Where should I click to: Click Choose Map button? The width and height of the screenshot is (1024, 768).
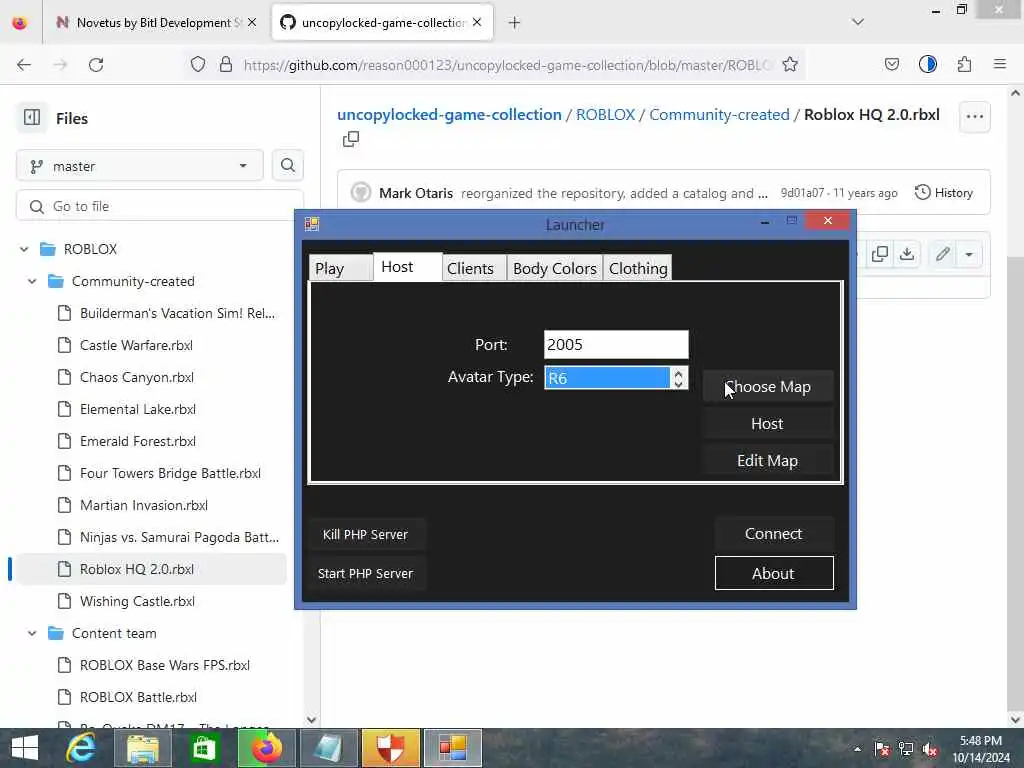pyautogui.click(x=768, y=387)
